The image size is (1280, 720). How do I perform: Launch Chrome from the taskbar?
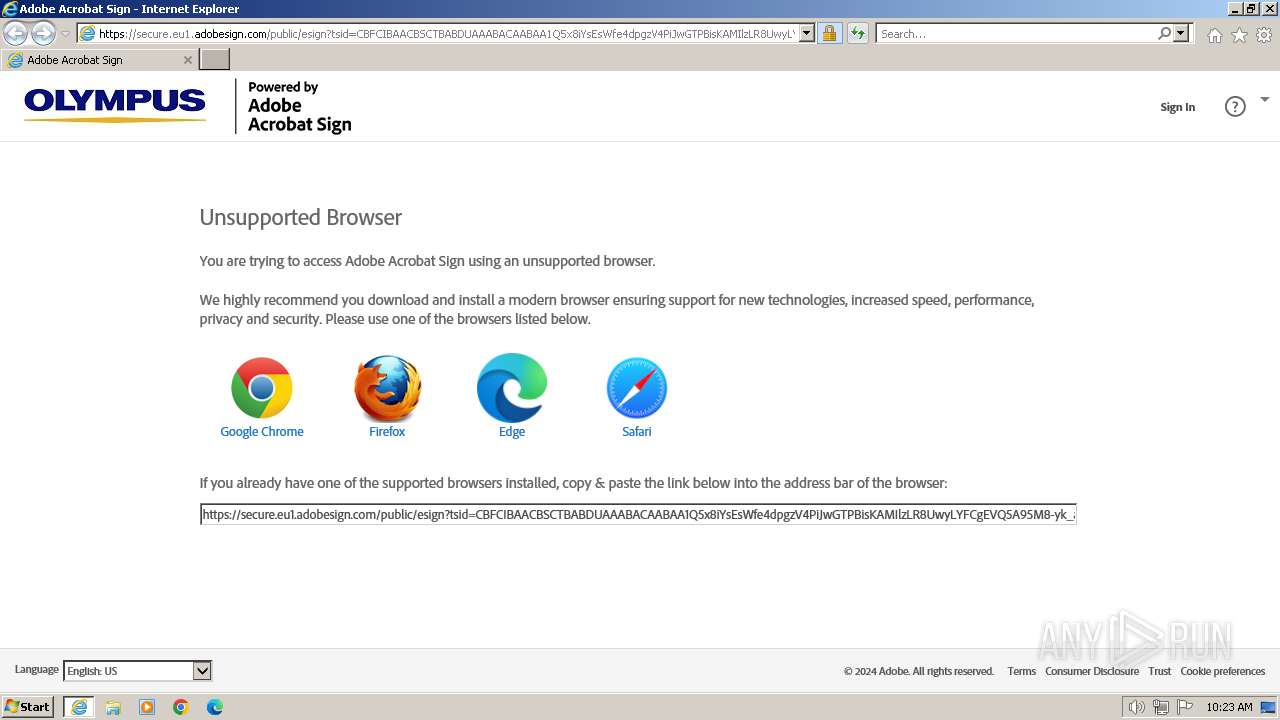(181, 707)
